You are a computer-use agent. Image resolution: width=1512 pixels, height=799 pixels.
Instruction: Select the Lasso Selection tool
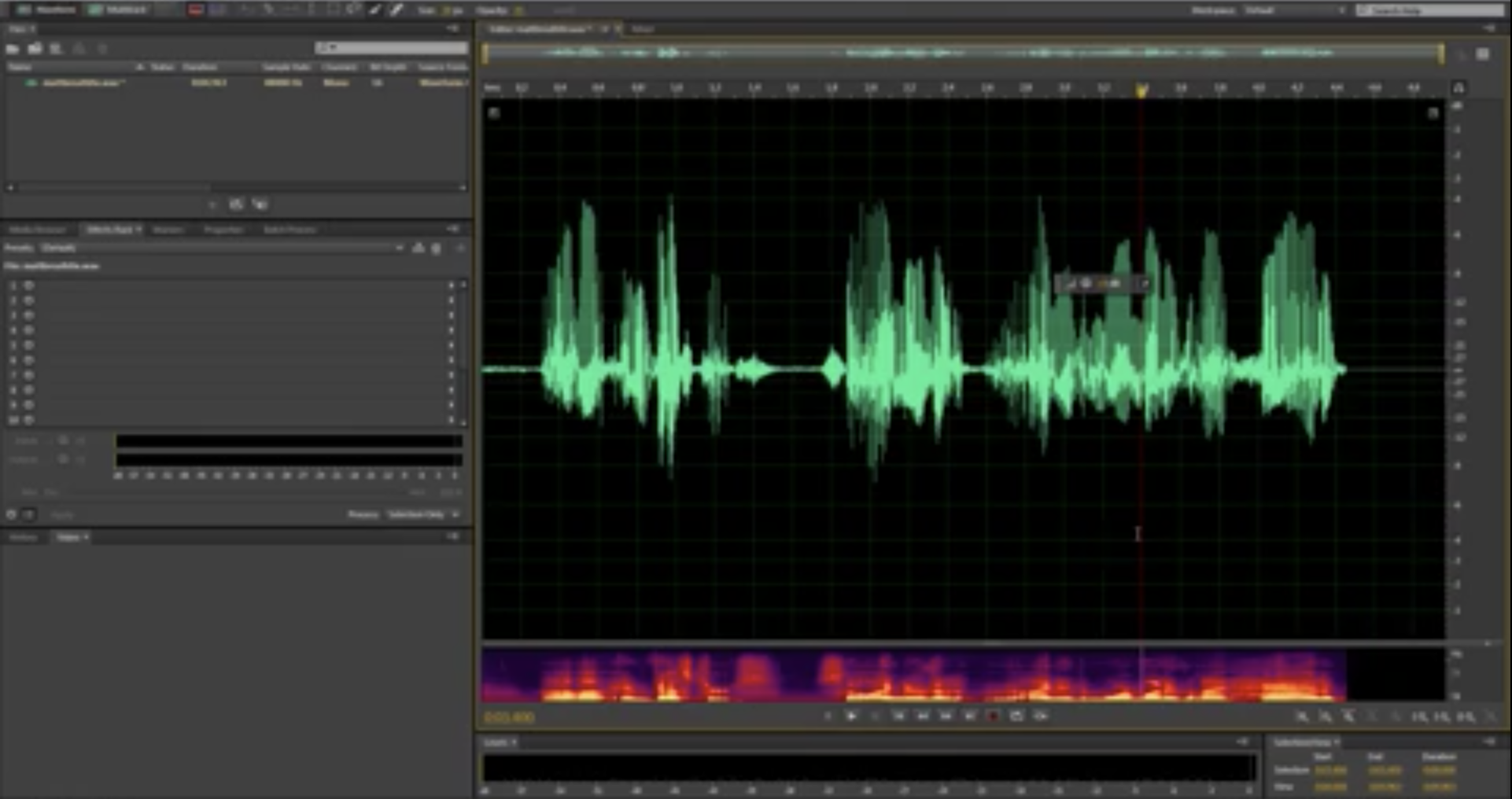[352, 10]
